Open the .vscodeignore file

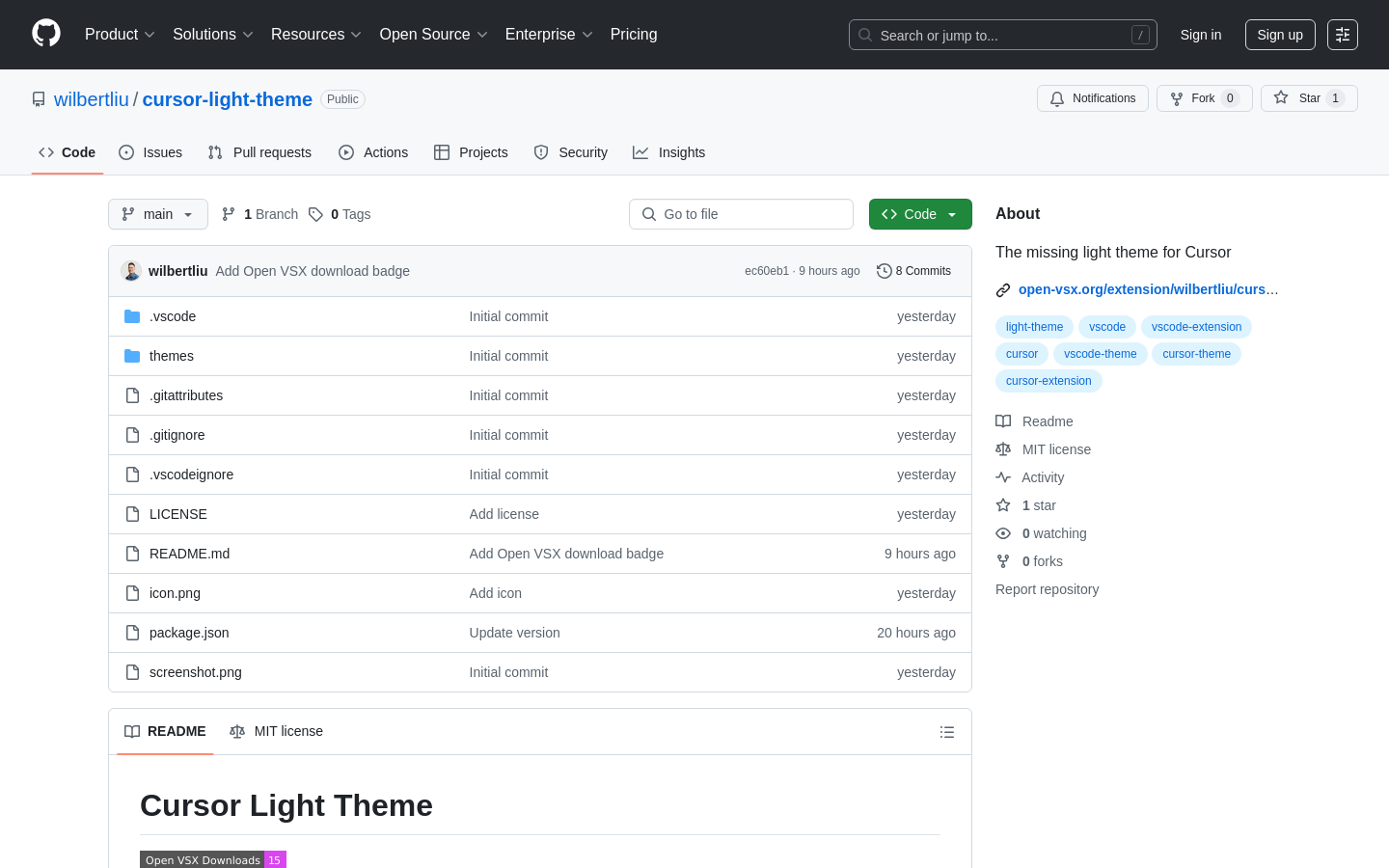pos(191,475)
